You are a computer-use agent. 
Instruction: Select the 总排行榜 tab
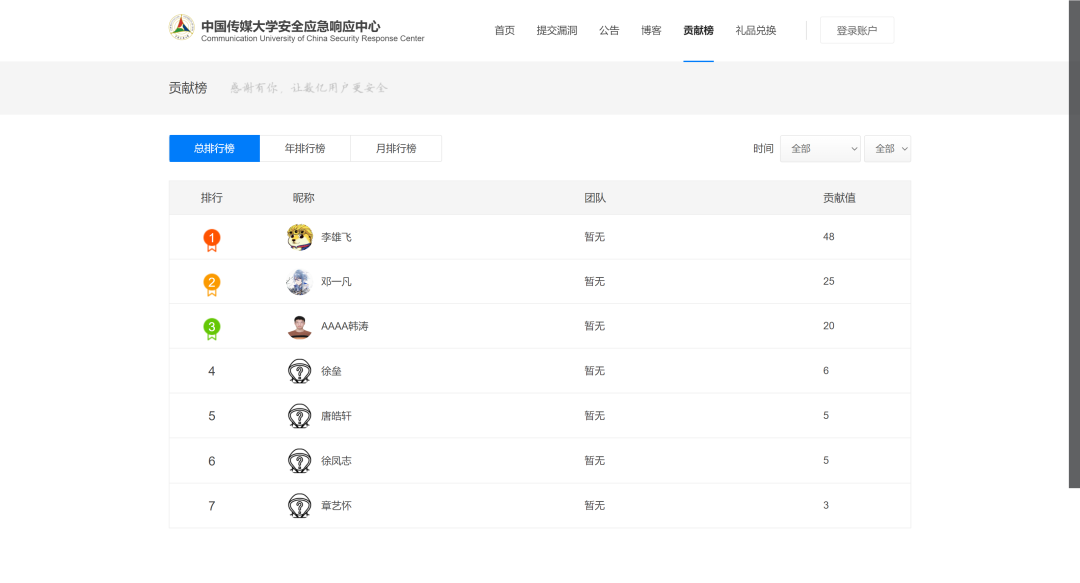pyautogui.click(x=214, y=148)
